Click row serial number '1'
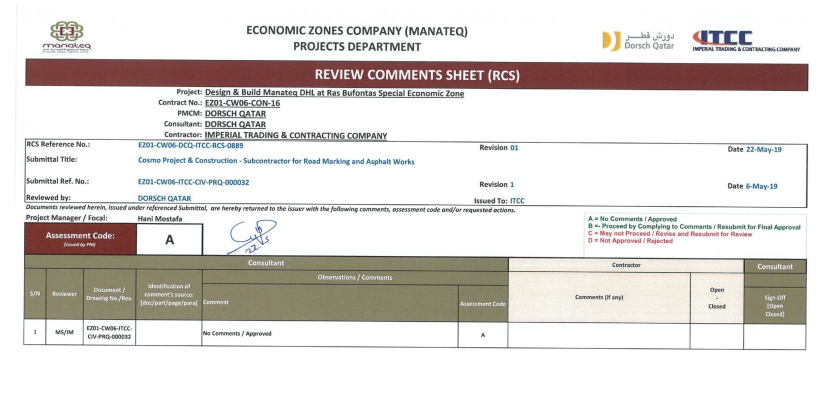Image resolution: width=836 pixels, height=414 pixels. (x=35, y=332)
